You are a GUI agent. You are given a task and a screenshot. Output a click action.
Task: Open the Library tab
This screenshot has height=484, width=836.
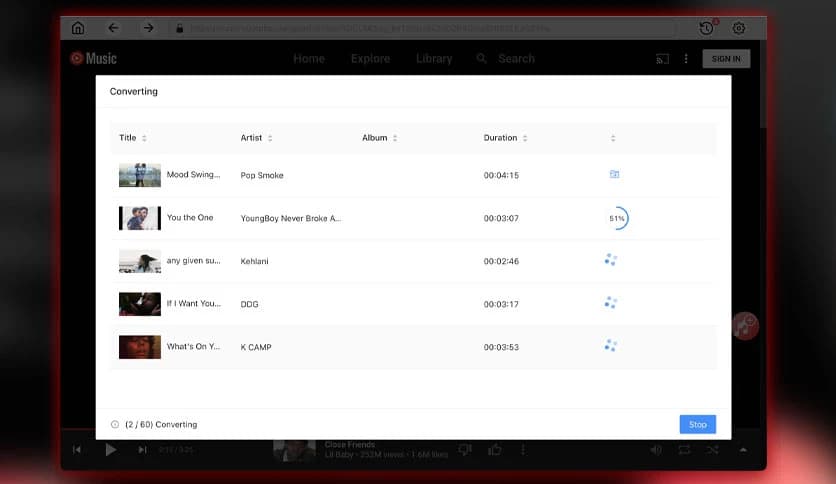(x=434, y=59)
